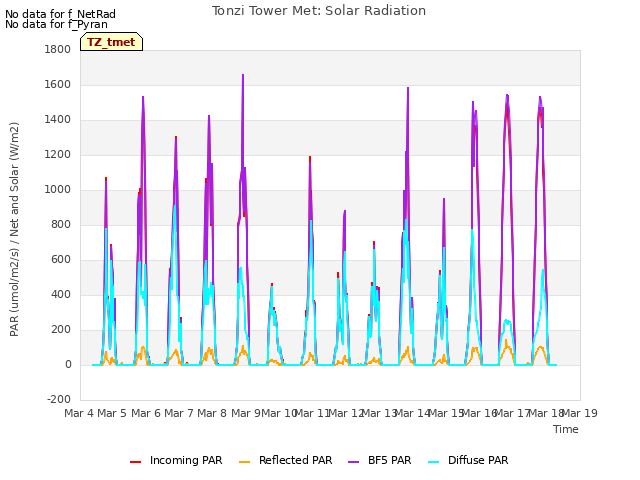Click the Mar 4 x-axis tick label
Viewport: 640px width, 480px height.
coord(78,413)
